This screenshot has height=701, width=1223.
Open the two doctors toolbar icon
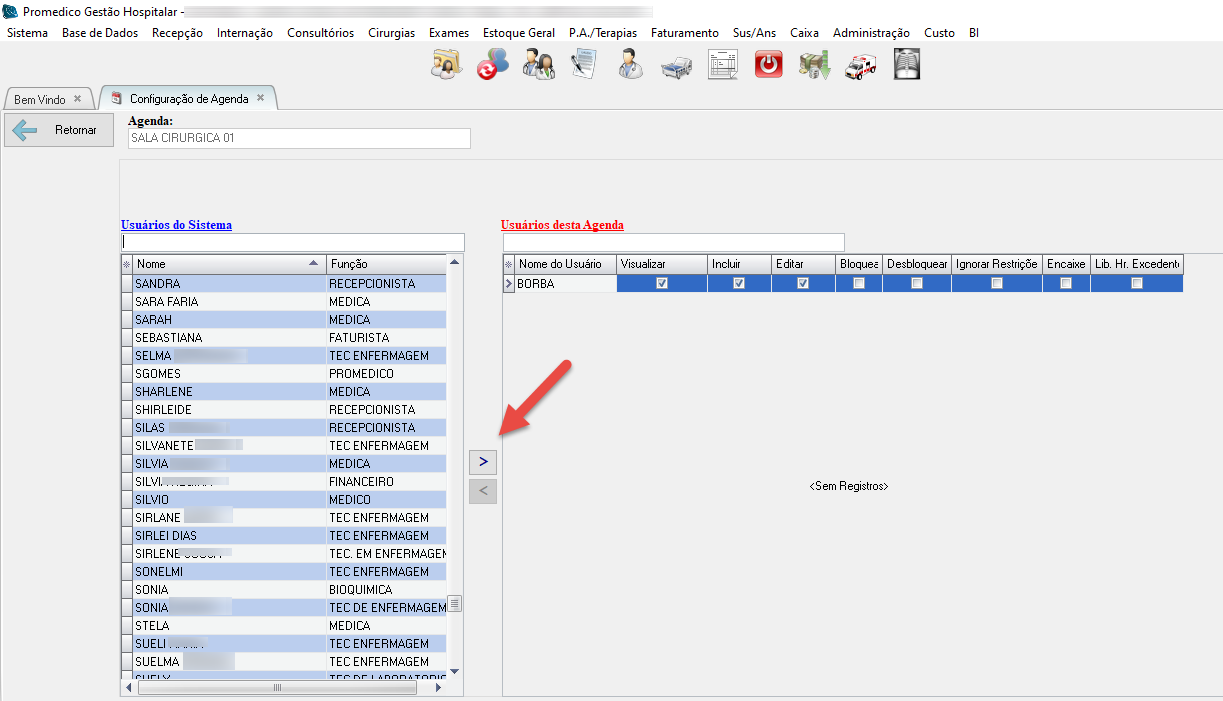(x=538, y=65)
